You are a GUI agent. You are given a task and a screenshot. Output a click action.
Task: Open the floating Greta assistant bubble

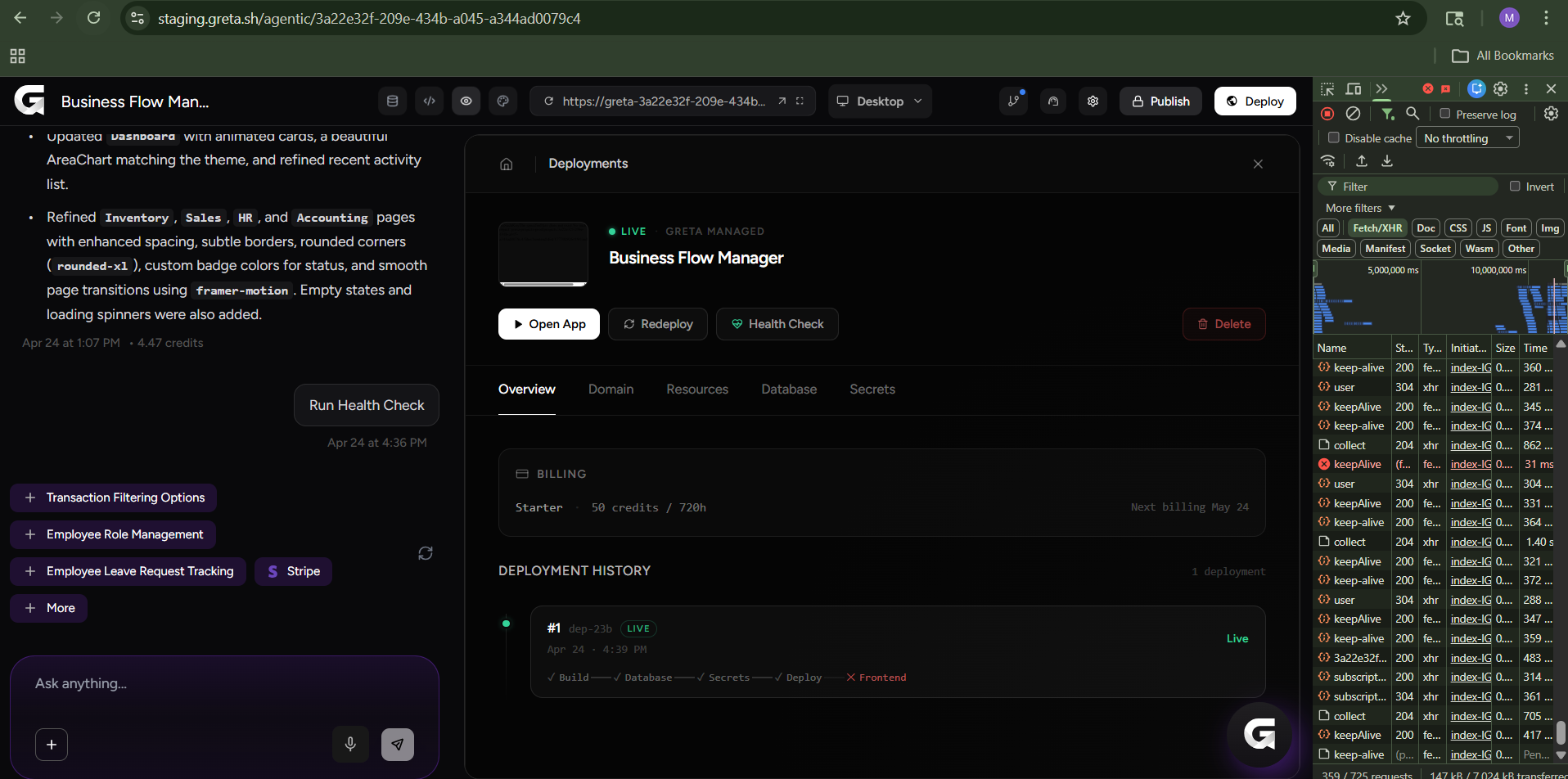pyautogui.click(x=1259, y=734)
